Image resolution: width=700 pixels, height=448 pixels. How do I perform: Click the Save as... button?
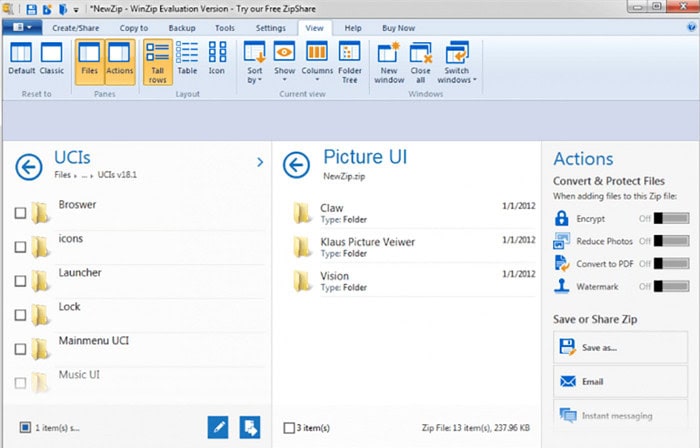(621, 347)
